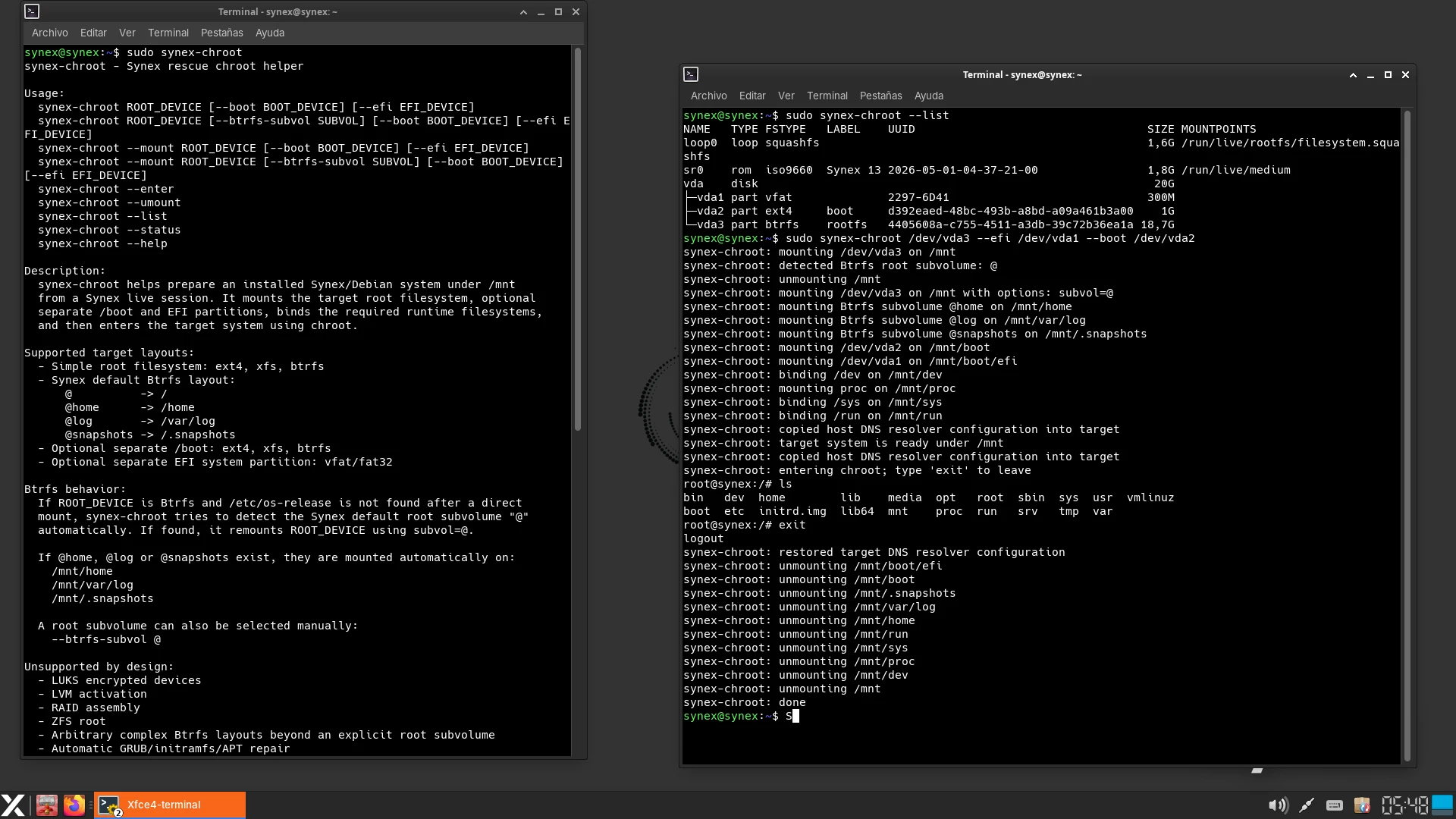Click the keyboard layout tray icon

[1335, 805]
